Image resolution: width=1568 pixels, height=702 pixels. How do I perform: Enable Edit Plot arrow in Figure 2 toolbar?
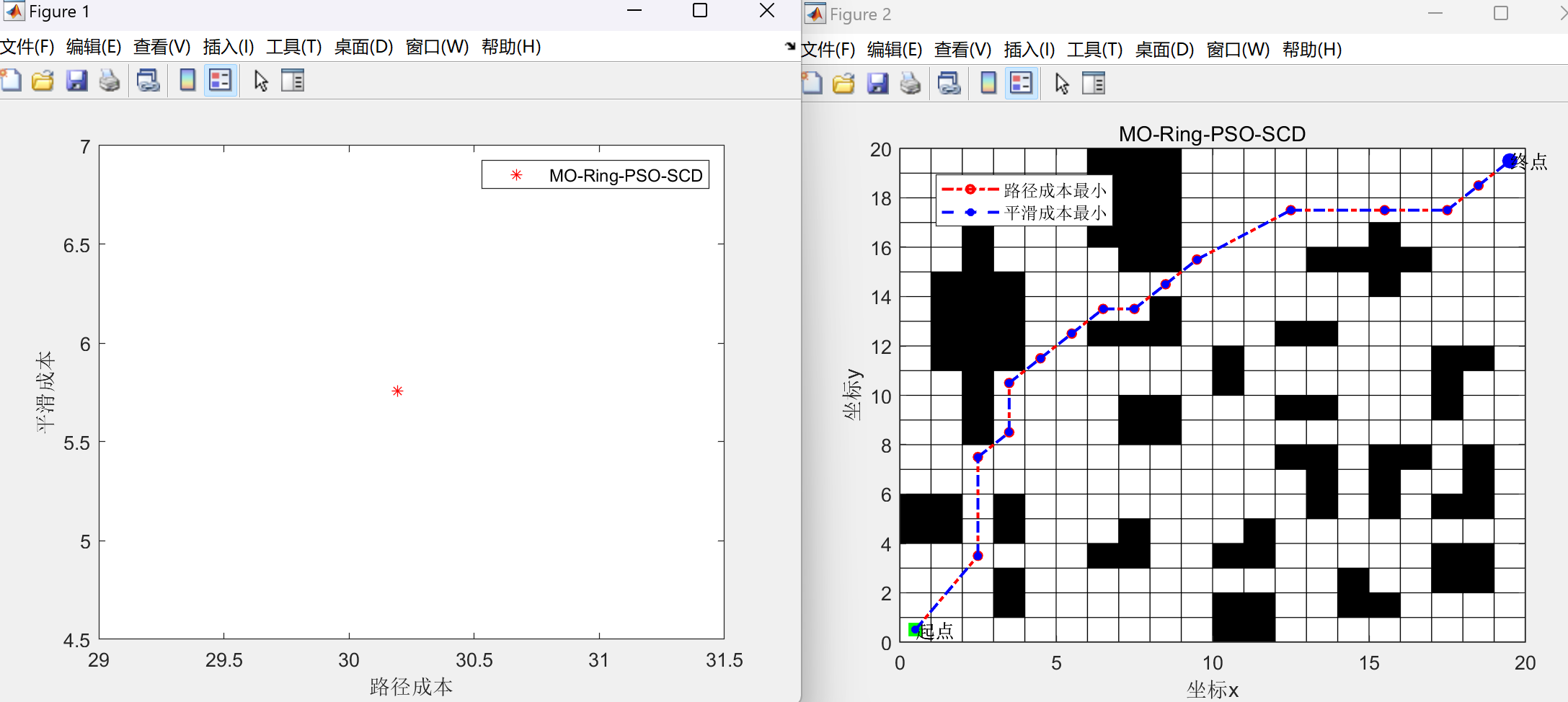click(x=1062, y=83)
